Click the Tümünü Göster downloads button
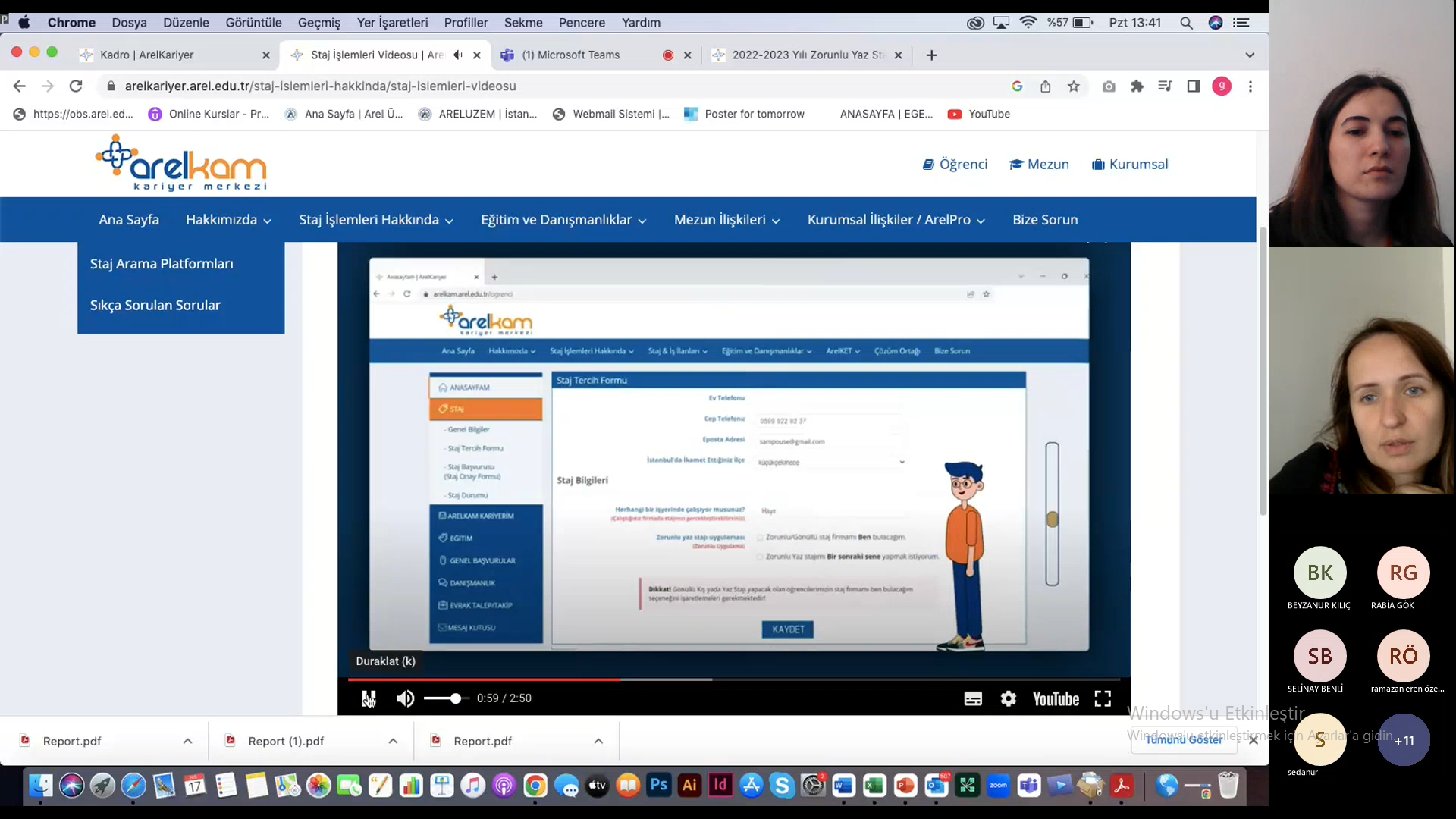This screenshot has height=819, width=1456. [1184, 740]
